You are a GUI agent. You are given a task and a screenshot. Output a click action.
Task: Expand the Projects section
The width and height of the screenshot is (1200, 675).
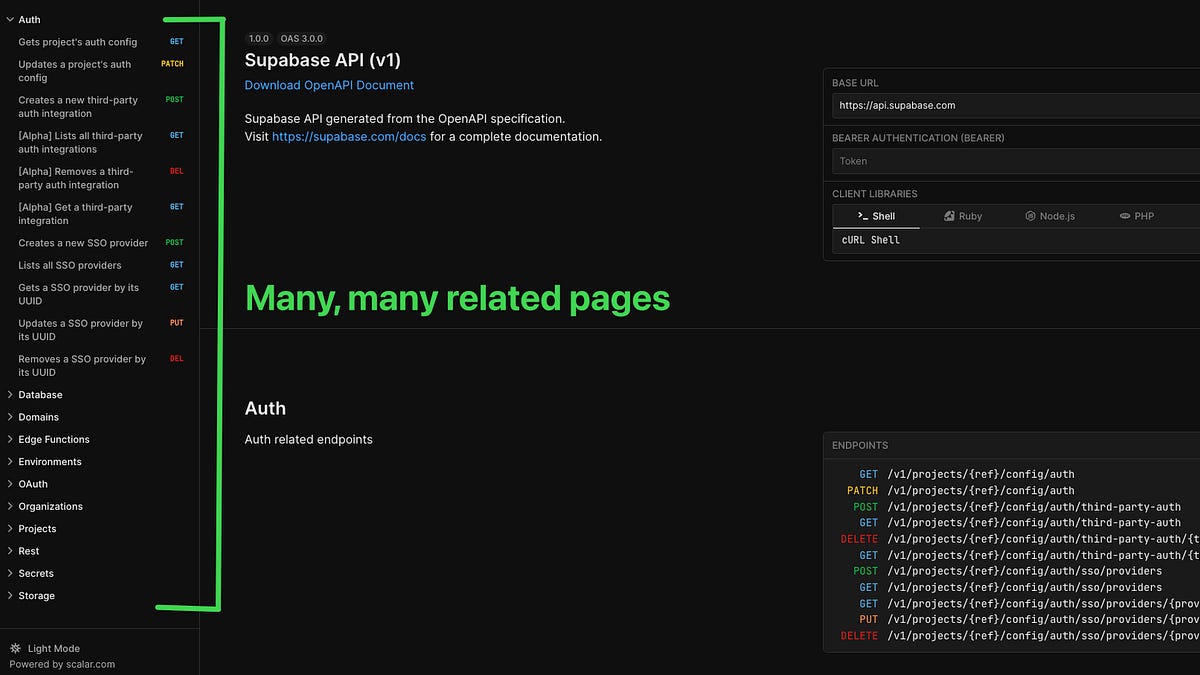[37, 529]
